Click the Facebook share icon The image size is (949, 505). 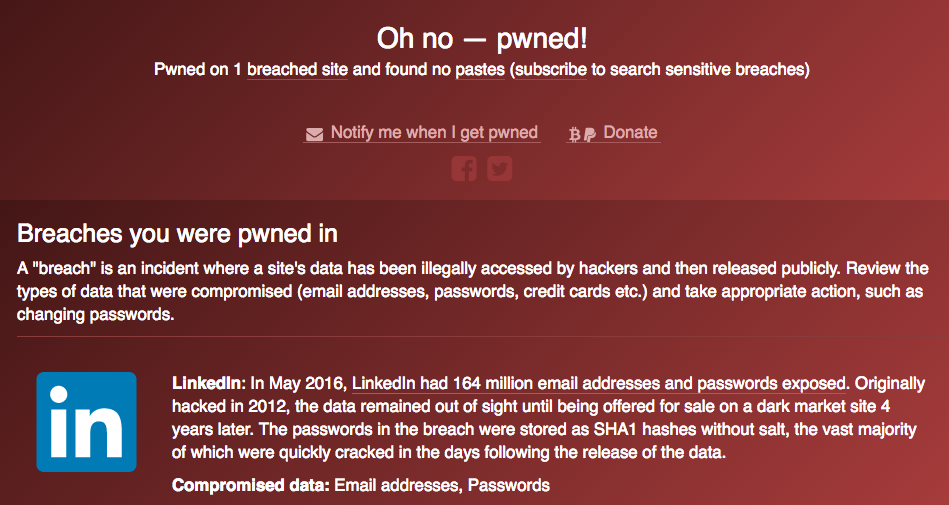pos(463,168)
